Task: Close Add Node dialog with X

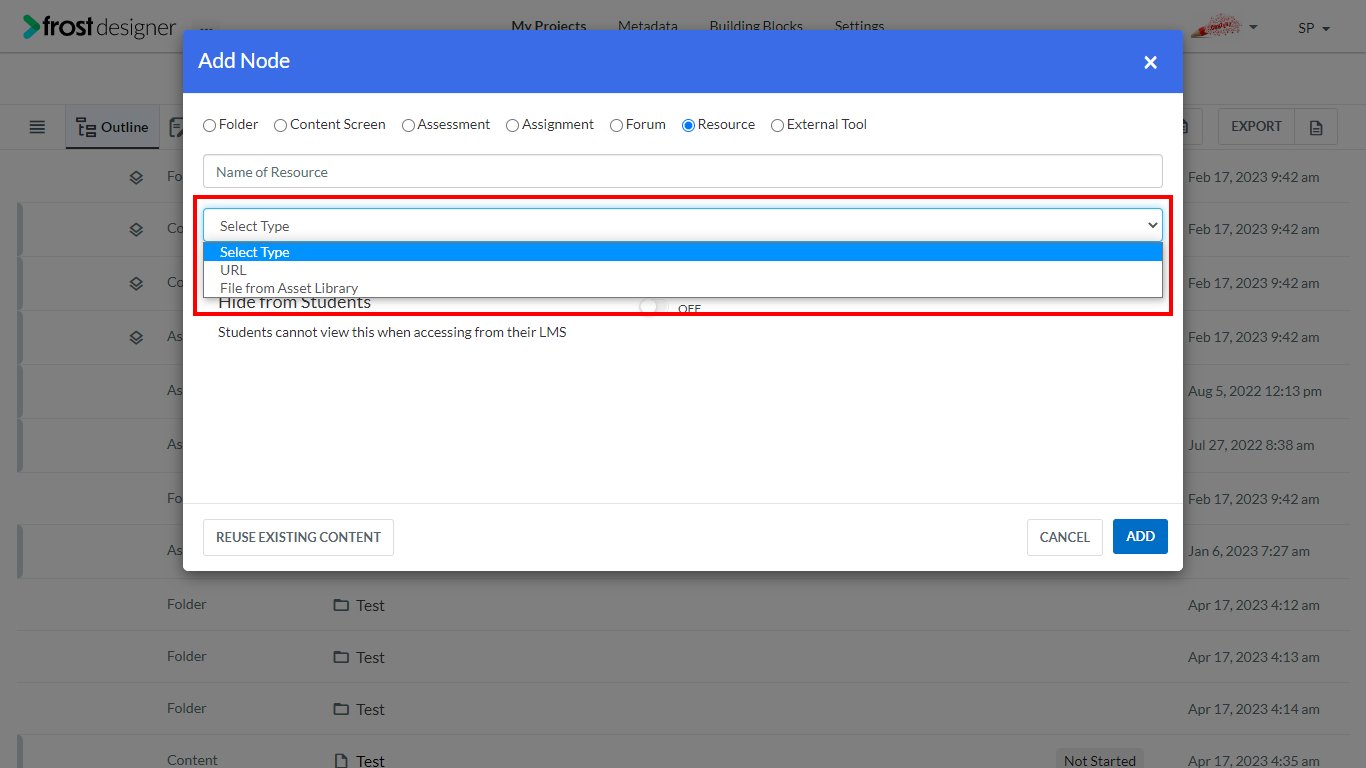Action: 1150,62
